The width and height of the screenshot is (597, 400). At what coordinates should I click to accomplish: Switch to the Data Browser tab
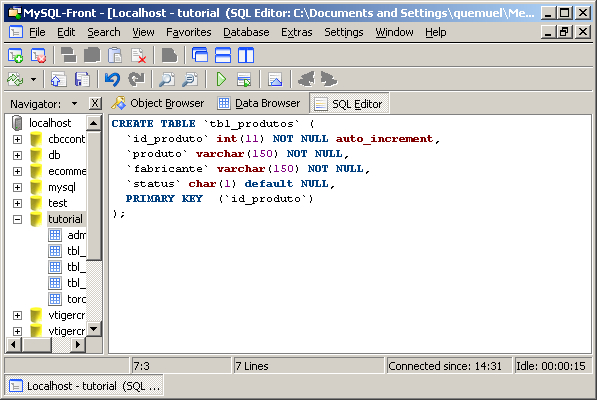259,103
